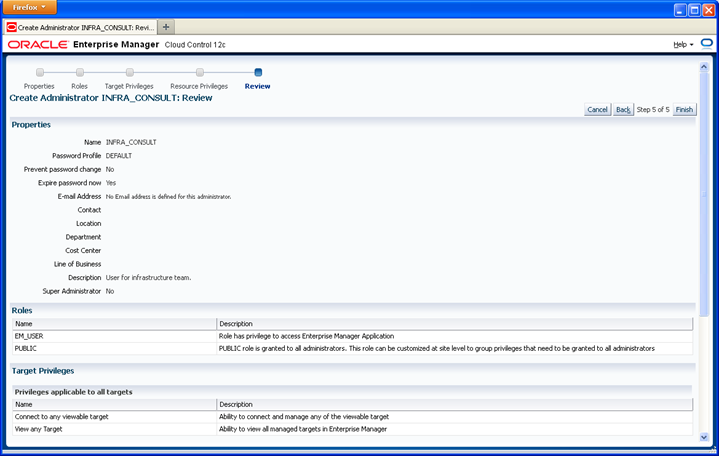This screenshot has height=456, width=719.
Task: Click the Target Privileges section heading
Action: tap(43, 371)
